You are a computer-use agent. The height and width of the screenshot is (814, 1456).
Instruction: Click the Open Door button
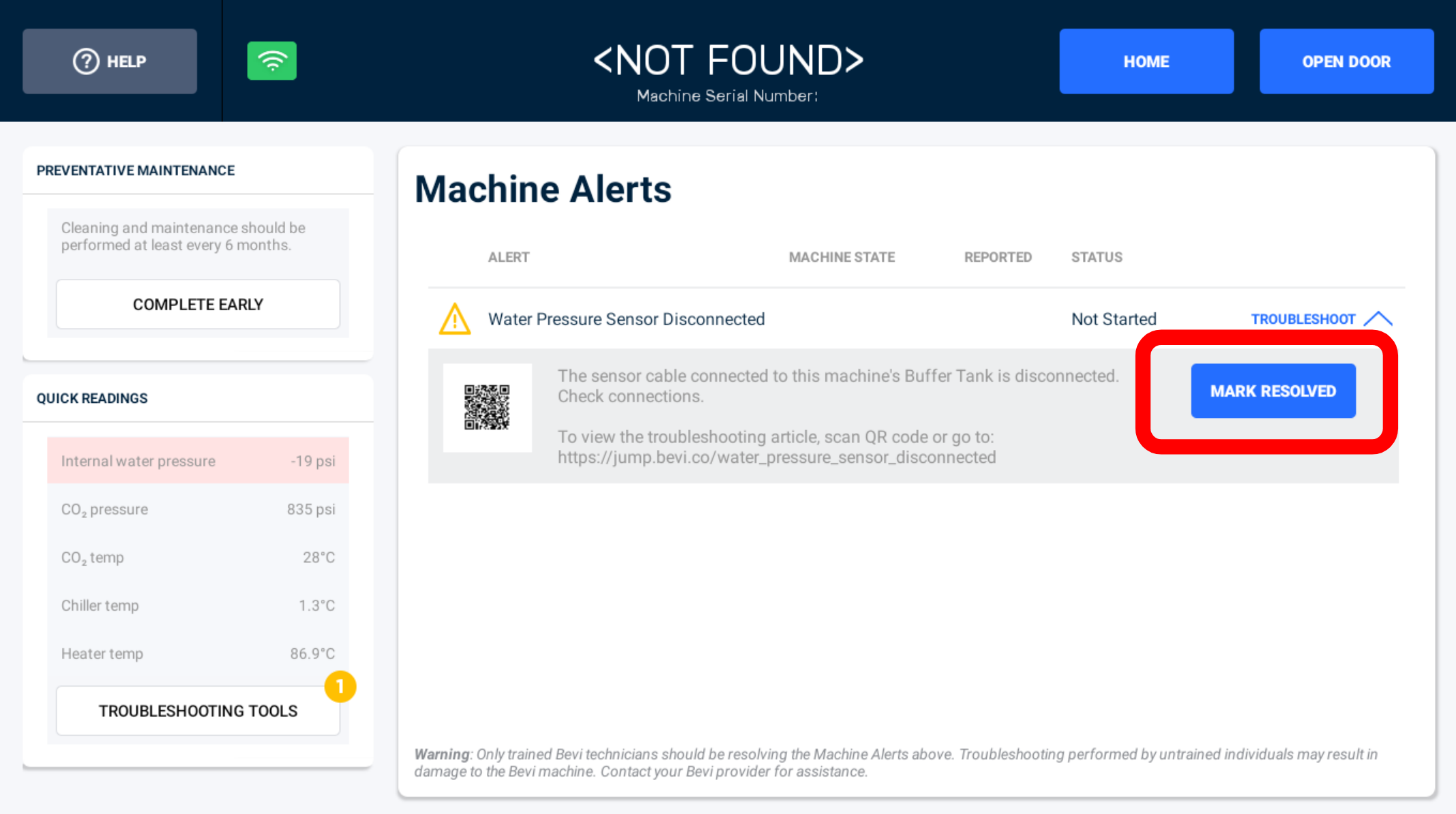click(x=1346, y=61)
